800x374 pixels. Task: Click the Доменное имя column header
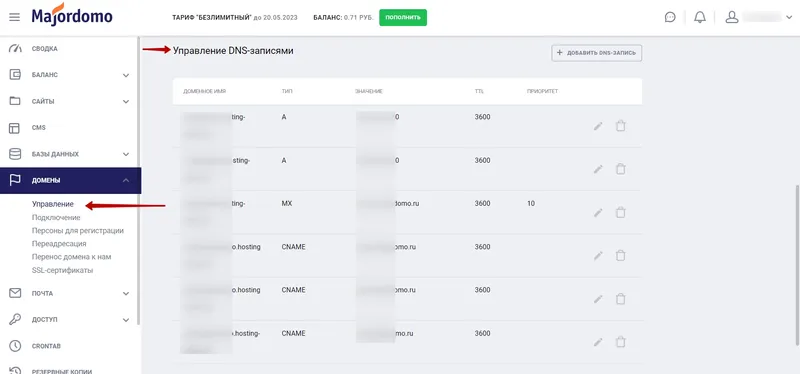point(204,91)
